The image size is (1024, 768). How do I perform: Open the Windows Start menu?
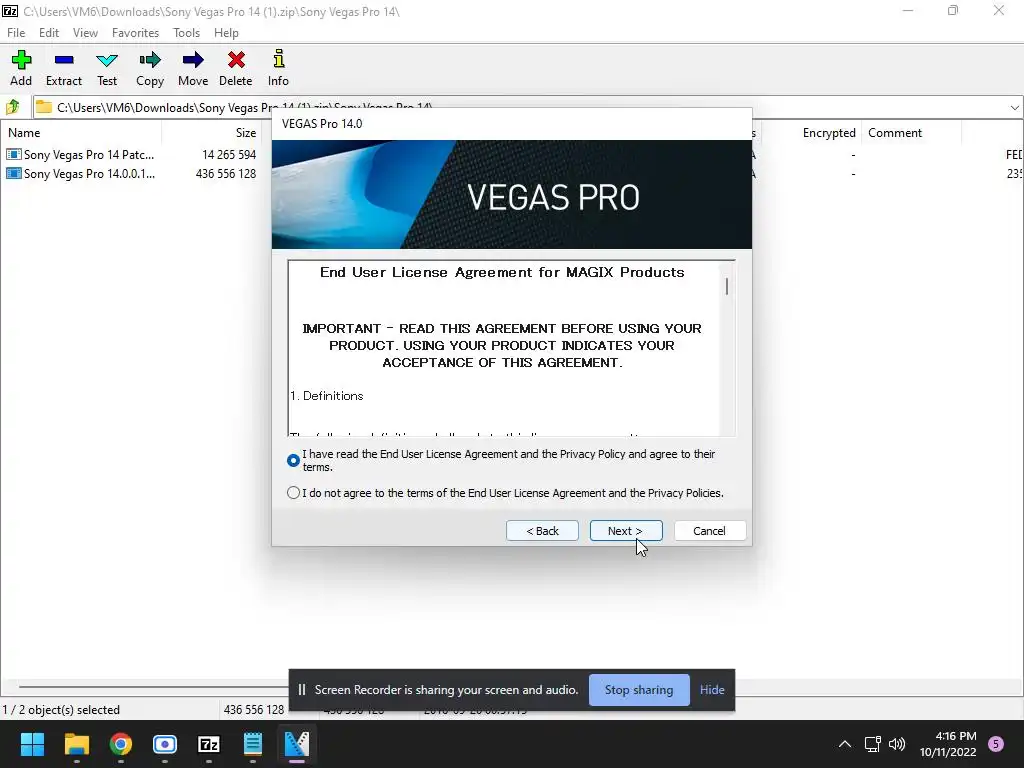point(32,744)
